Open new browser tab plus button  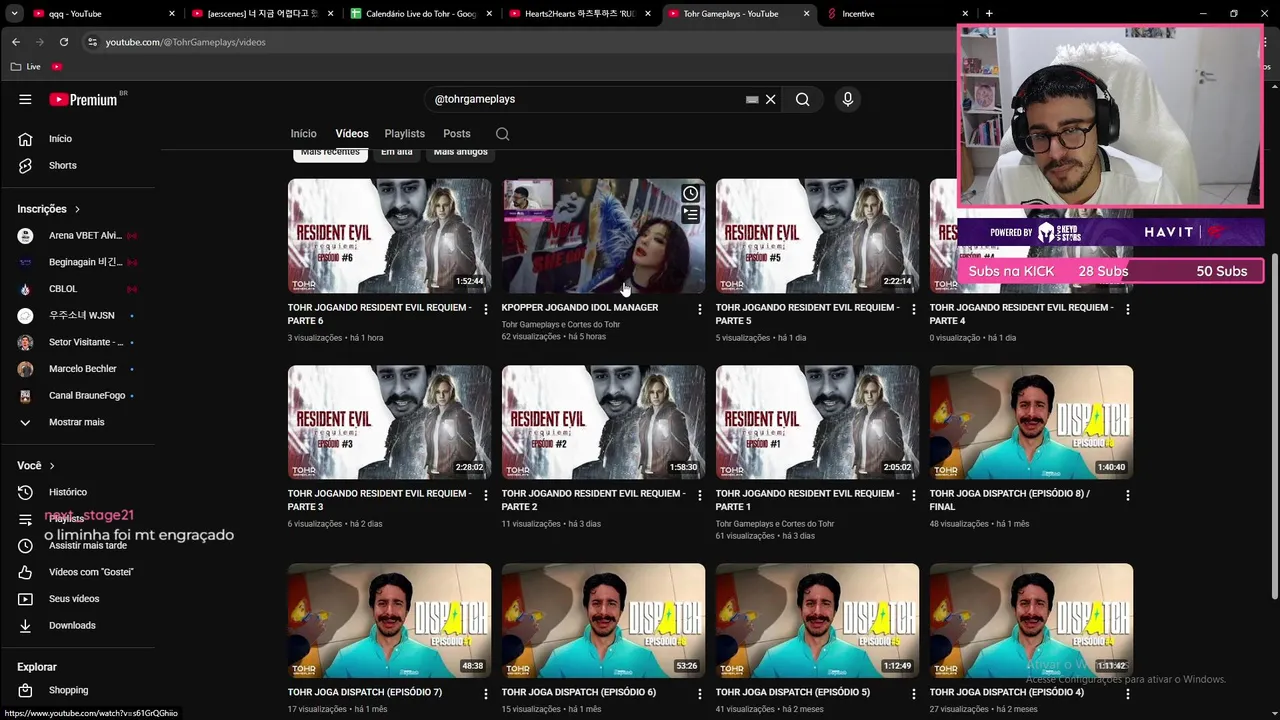pos(989,14)
